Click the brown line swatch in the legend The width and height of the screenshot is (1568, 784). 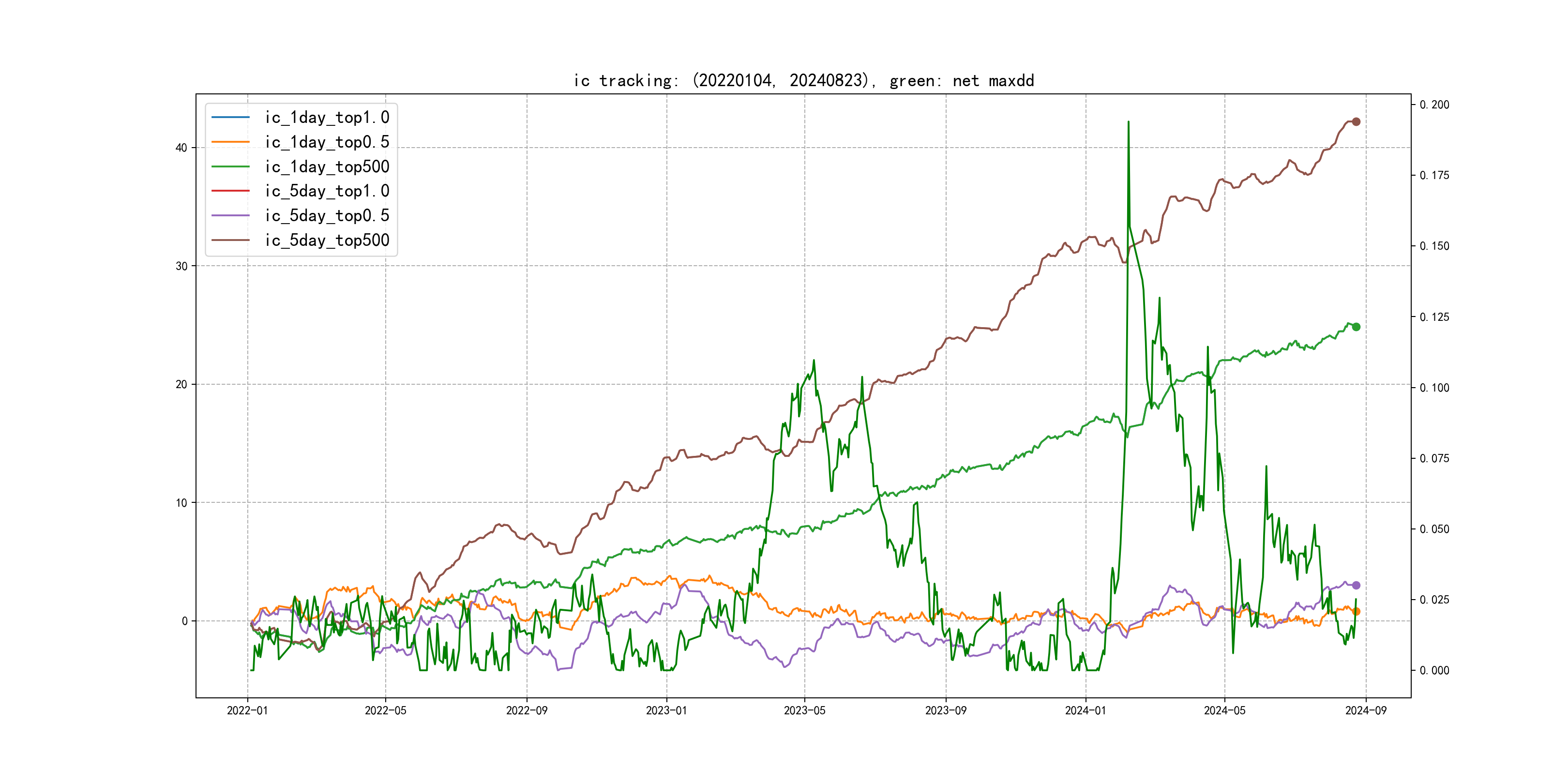tap(230, 240)
